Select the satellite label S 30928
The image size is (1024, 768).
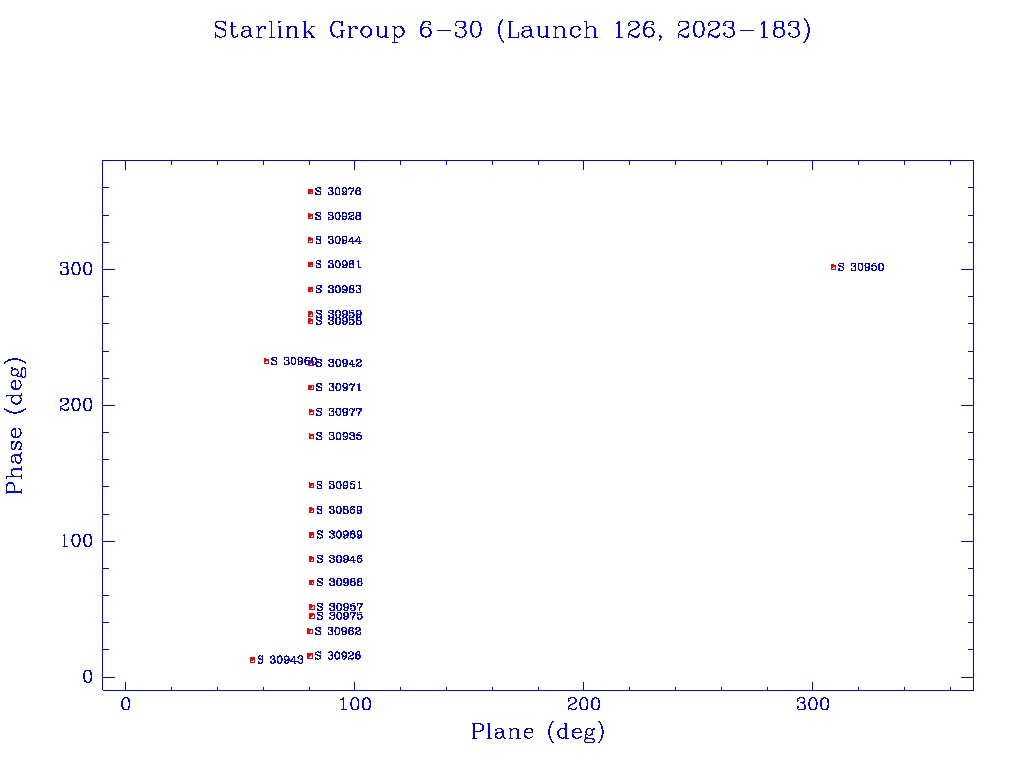(338, 216)
